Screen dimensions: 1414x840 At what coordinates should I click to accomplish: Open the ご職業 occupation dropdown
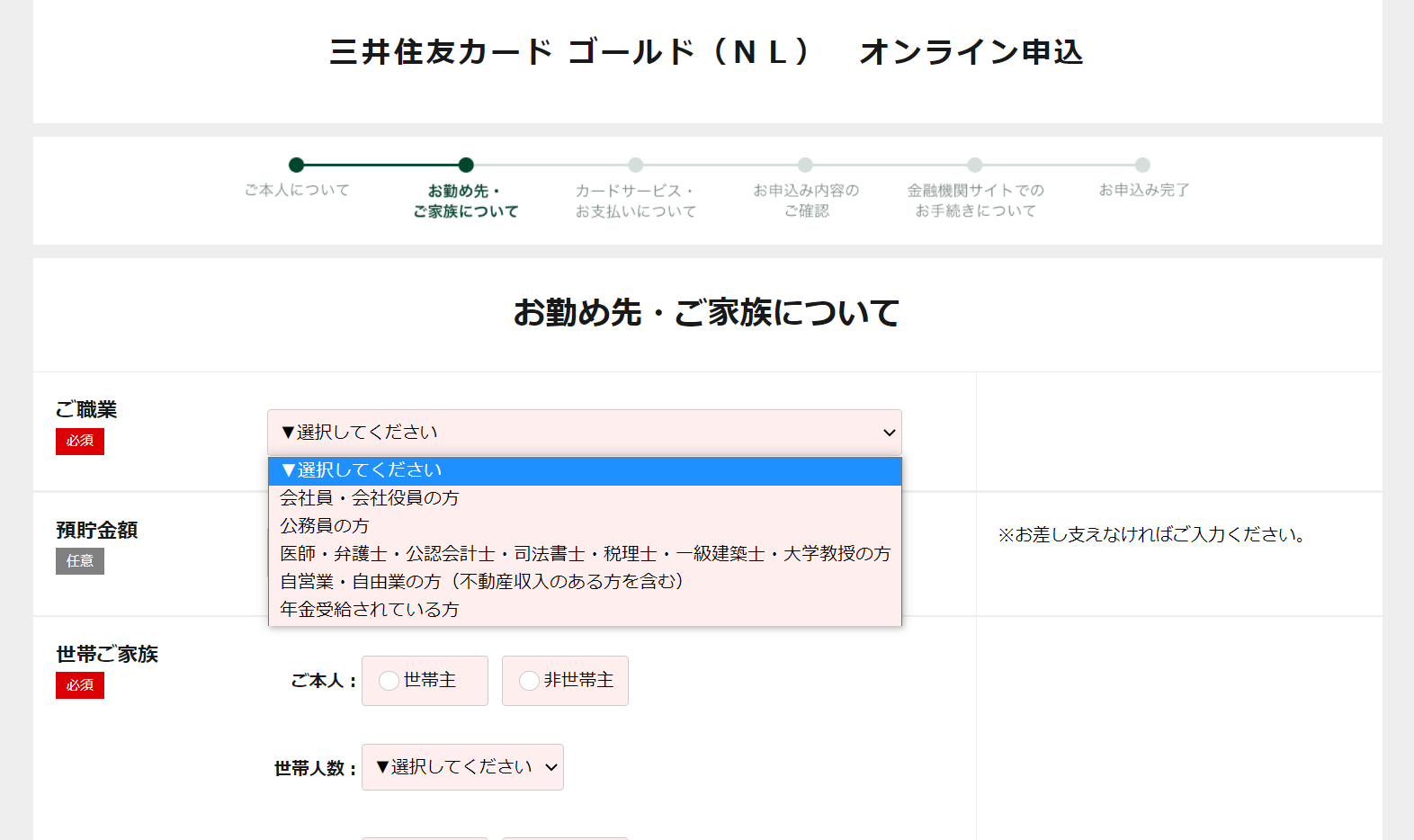point(585,433)
